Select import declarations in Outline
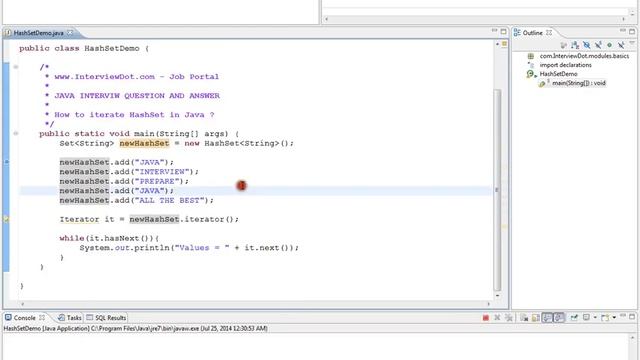Image resolution: width=640 pixels, height=360 pixels. 565,65
